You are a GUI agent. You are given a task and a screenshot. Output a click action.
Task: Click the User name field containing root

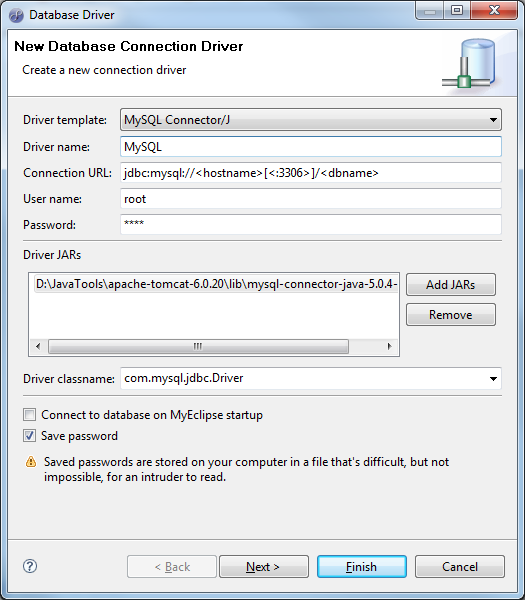311,199
